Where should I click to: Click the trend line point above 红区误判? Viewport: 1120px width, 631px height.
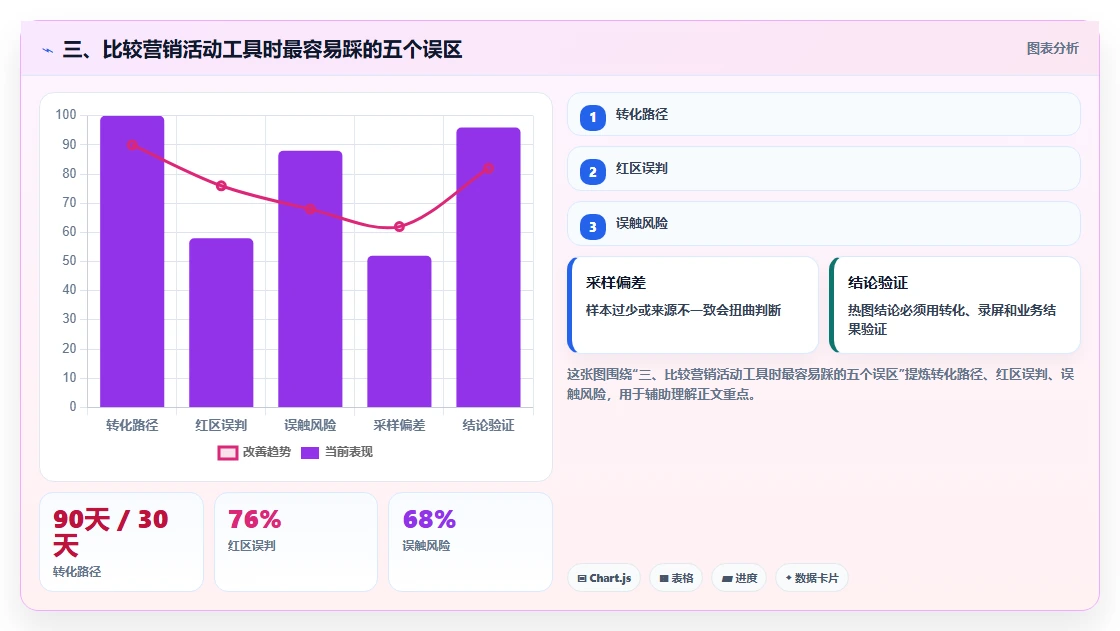click(221, 186)
